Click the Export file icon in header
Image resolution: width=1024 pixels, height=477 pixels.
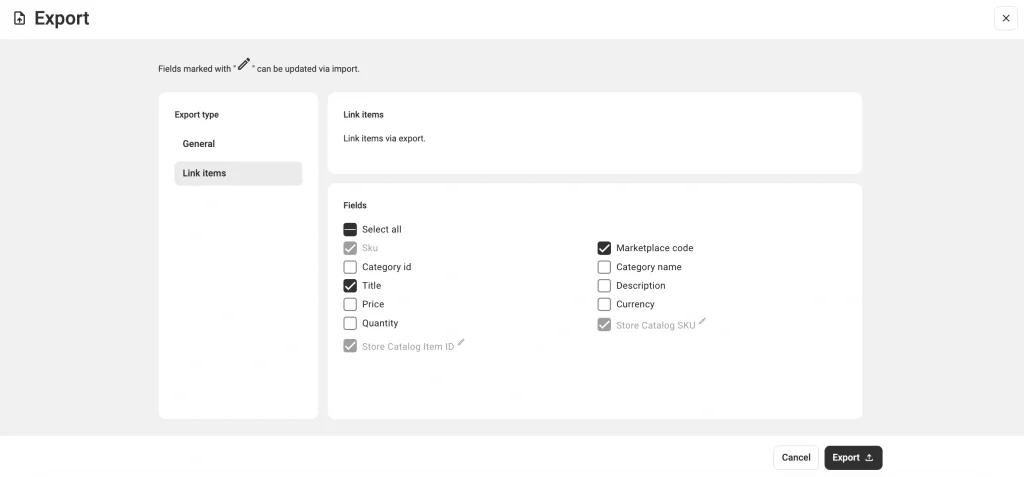click(19, 18)
